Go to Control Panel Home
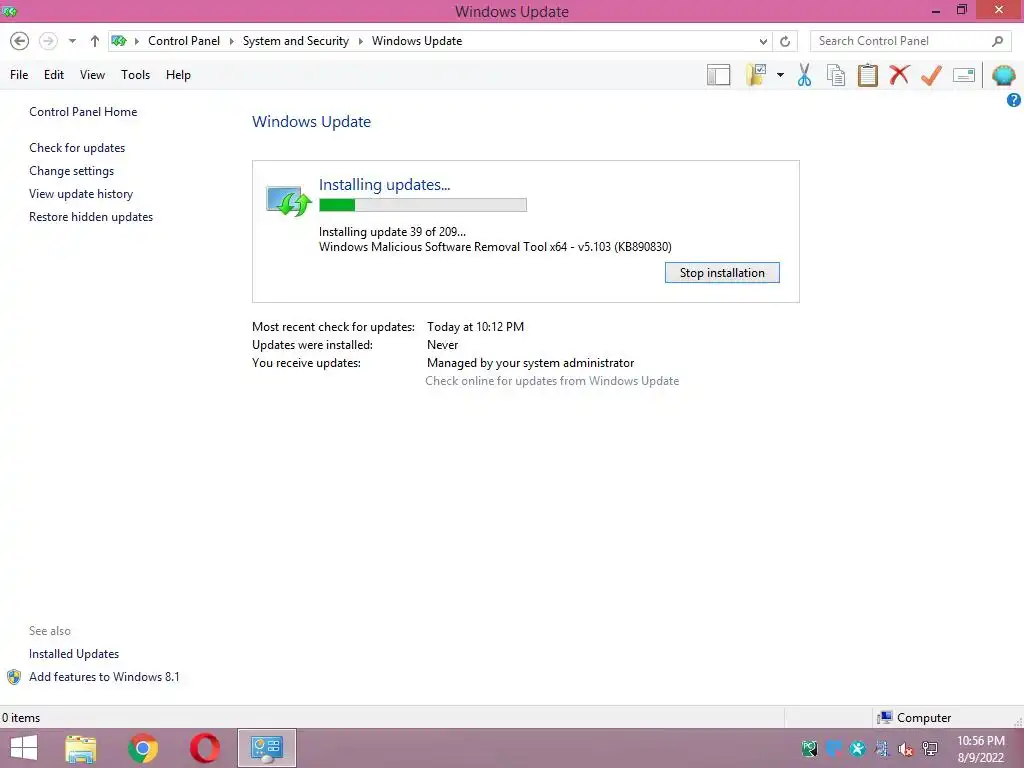This screenshot has height=768, width=1024. tap(83, 112)
